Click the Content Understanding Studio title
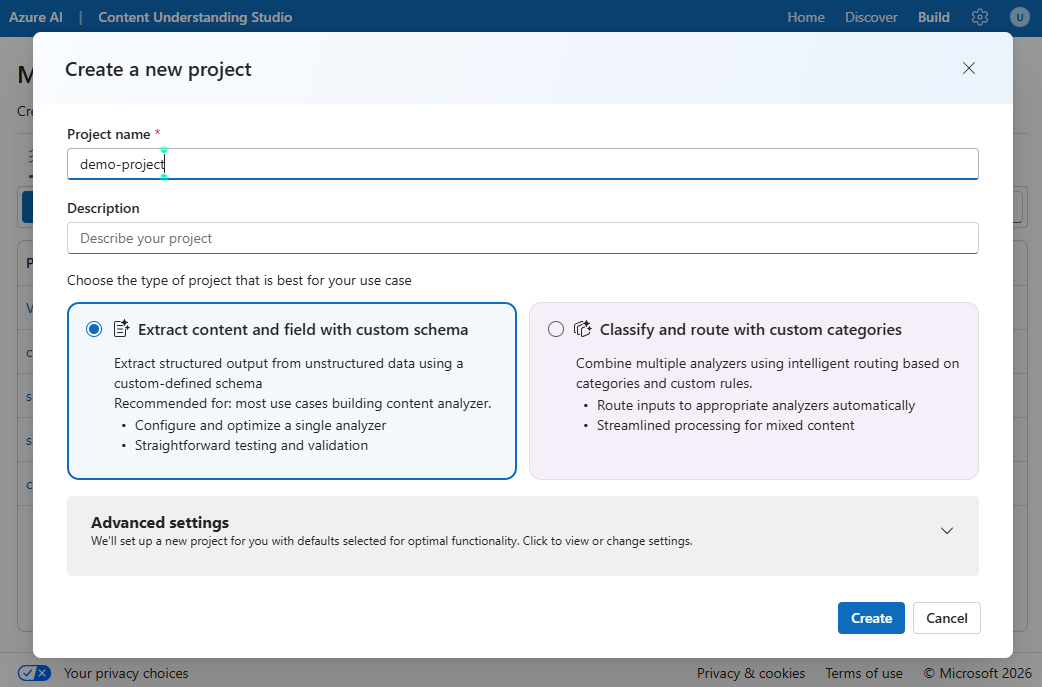The width and height of the screenshot is (1042, 687). pos(195,17)
